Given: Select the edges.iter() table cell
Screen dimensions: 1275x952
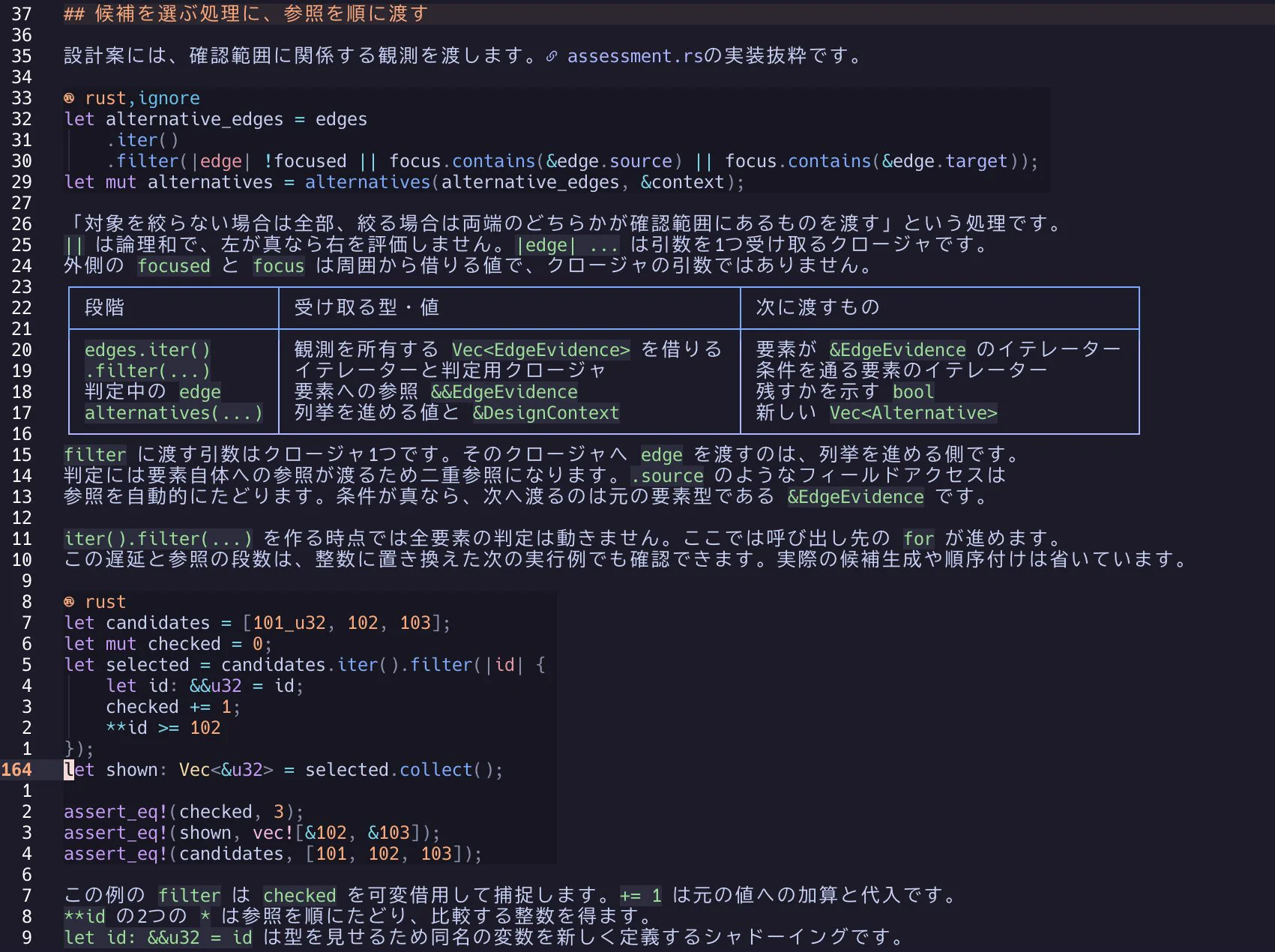Looking at the screenshot, I should (x=148, y=350).
